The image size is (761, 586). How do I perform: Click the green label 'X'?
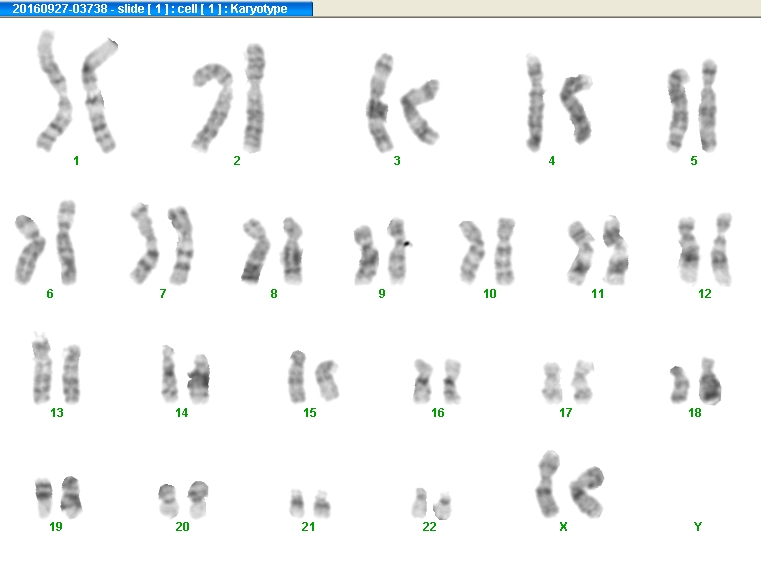pyautogui.click(x=563, y=527)
